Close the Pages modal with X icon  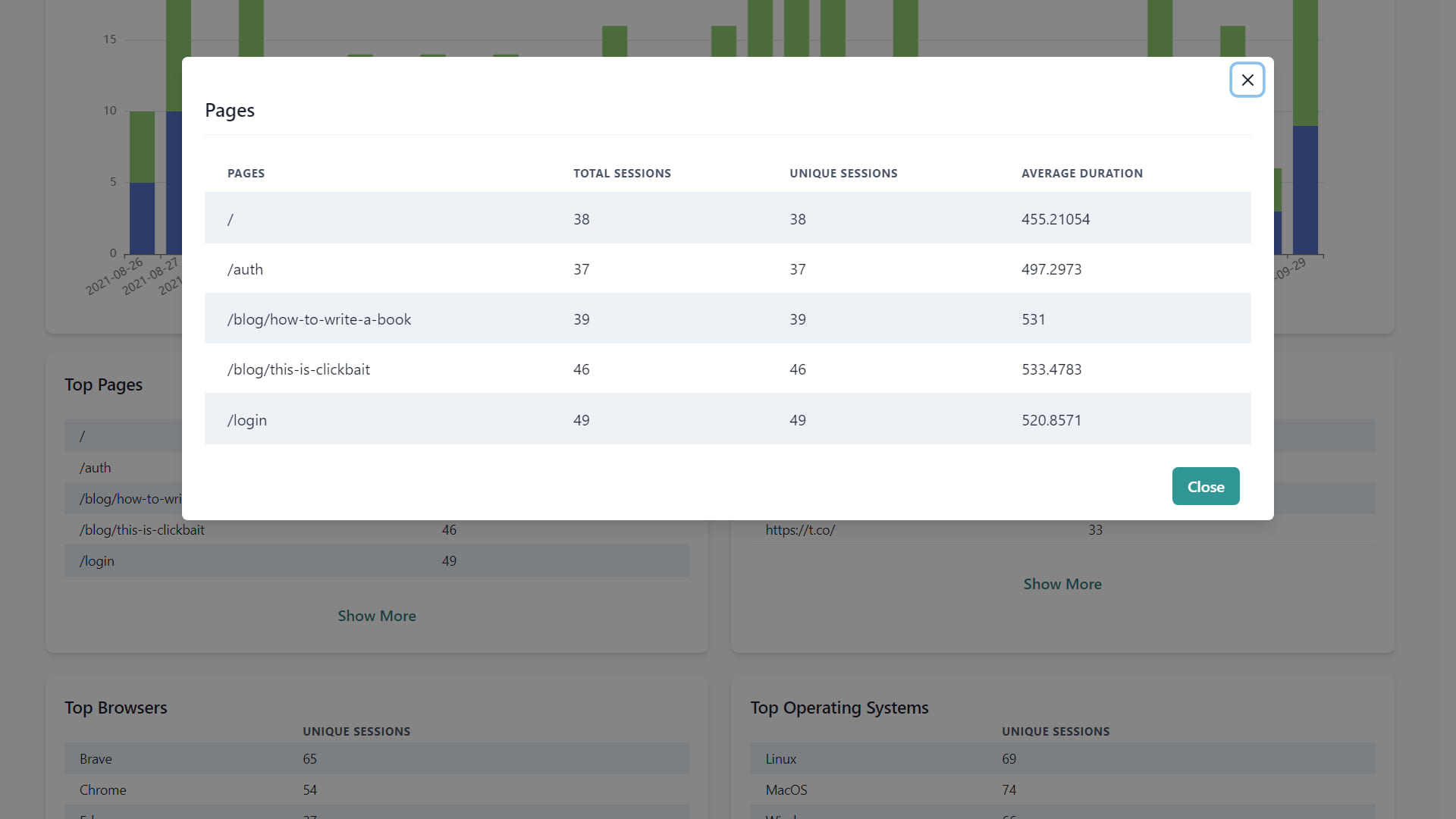pos(1247,80)
